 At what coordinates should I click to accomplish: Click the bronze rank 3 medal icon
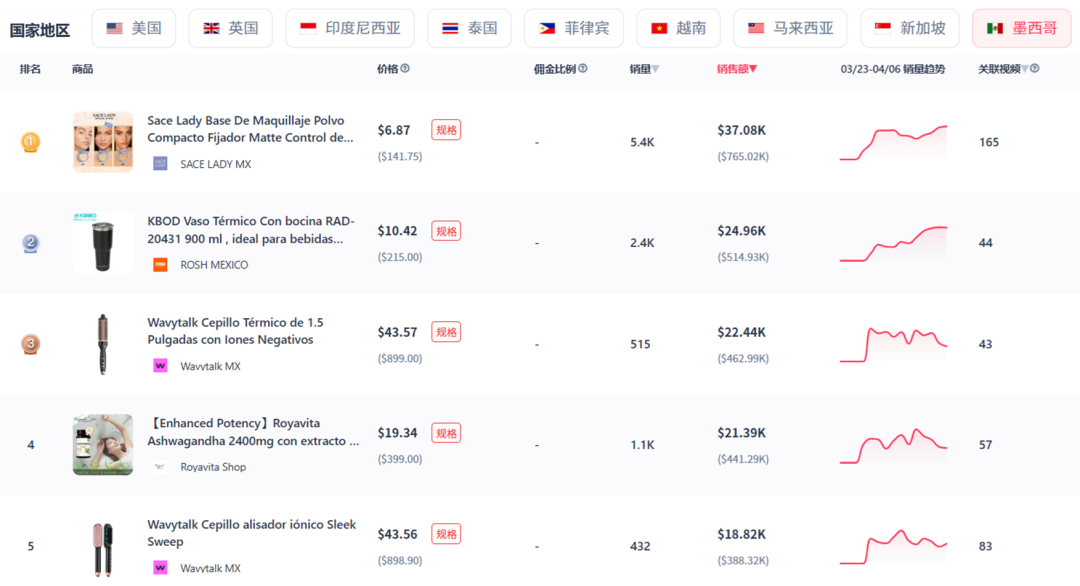pos(30,344)
